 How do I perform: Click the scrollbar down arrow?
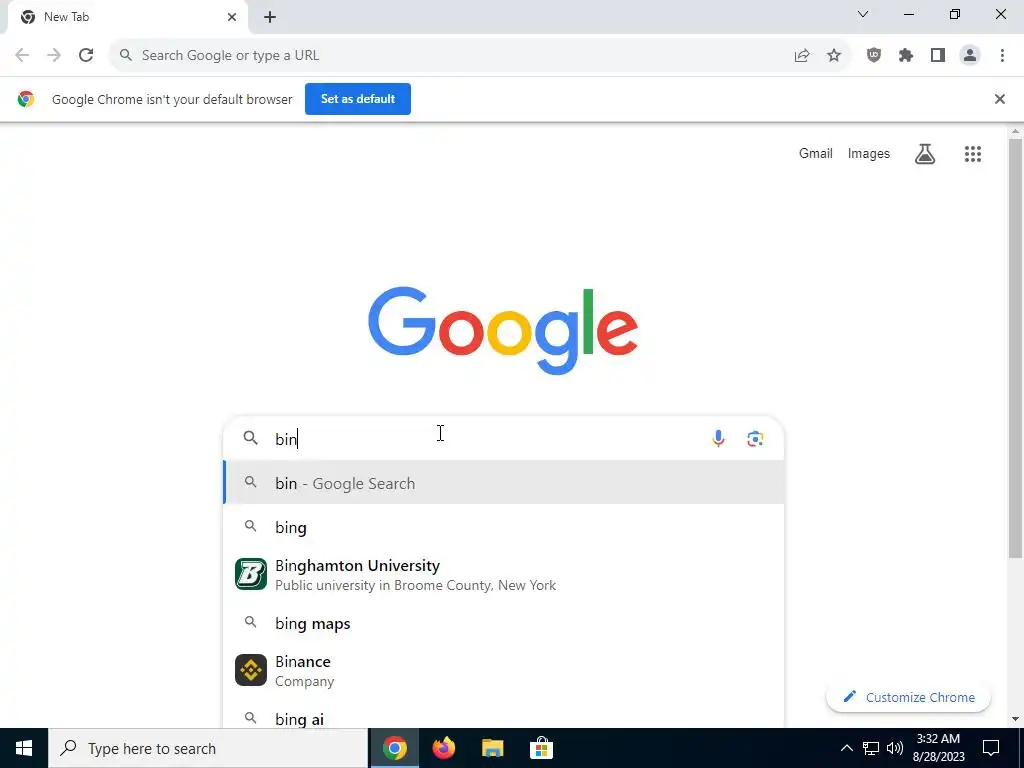(x=1016, y=720)
